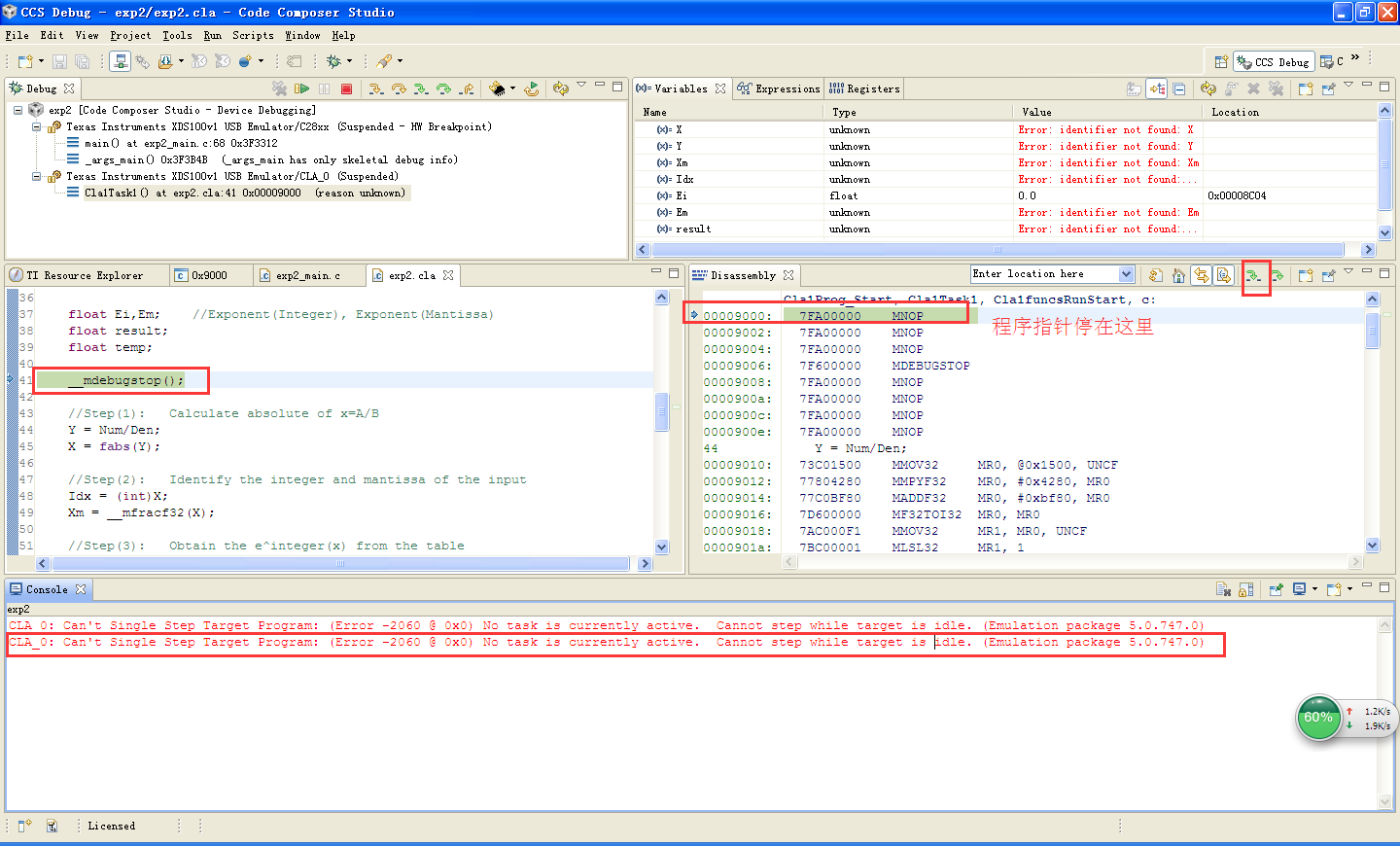The width and height of the screenshot is (1400, 846).
Task: Click the Assembly Step Into icon in Disassembly
Action: (1254, 276)
